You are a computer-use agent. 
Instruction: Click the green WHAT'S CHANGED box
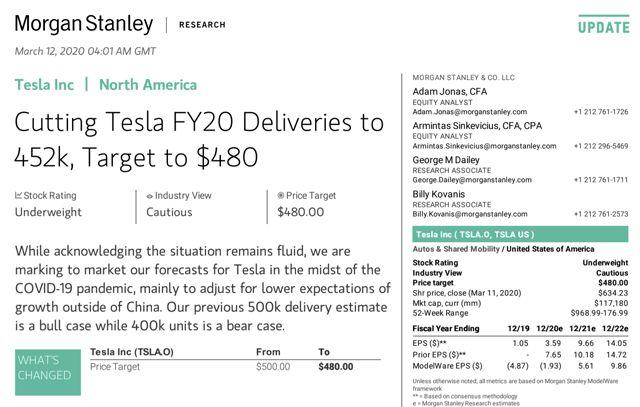(x=44, y=367)
